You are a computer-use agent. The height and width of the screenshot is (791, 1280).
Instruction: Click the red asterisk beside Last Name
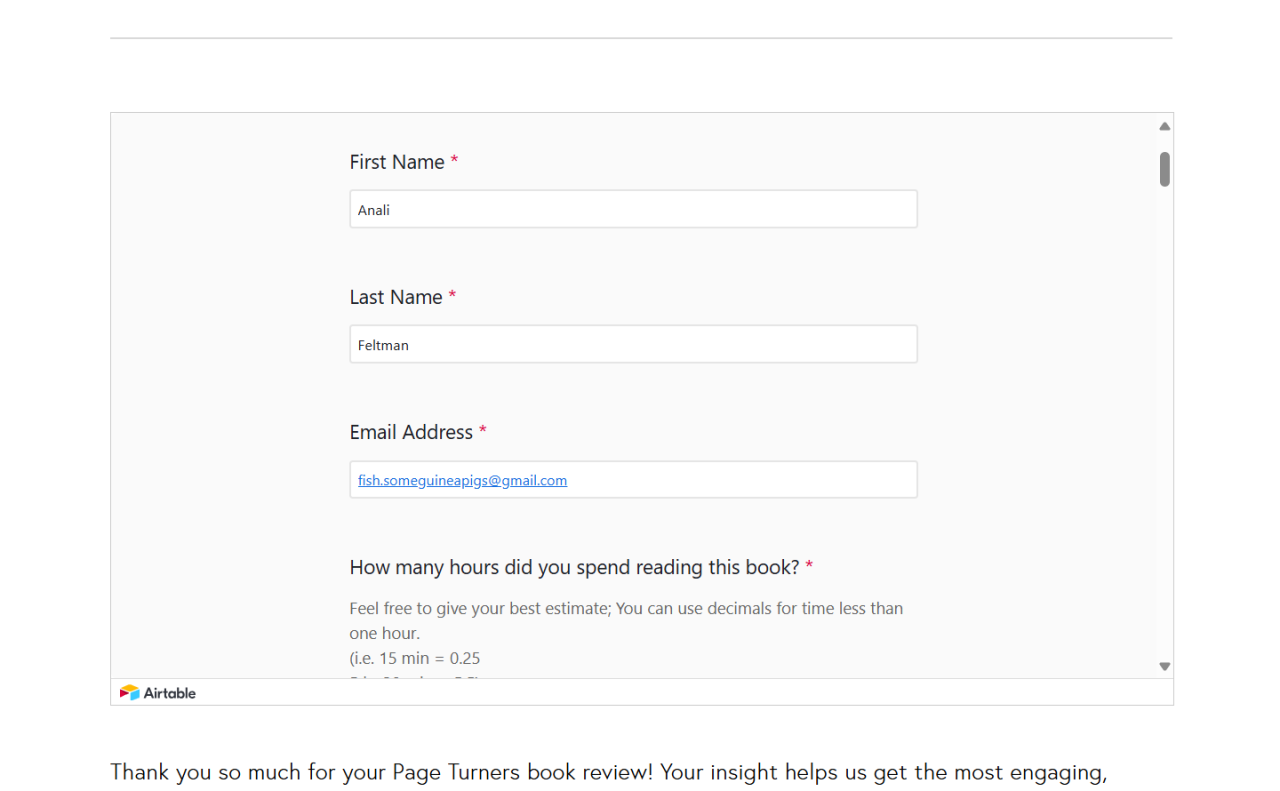coord(452,297)
